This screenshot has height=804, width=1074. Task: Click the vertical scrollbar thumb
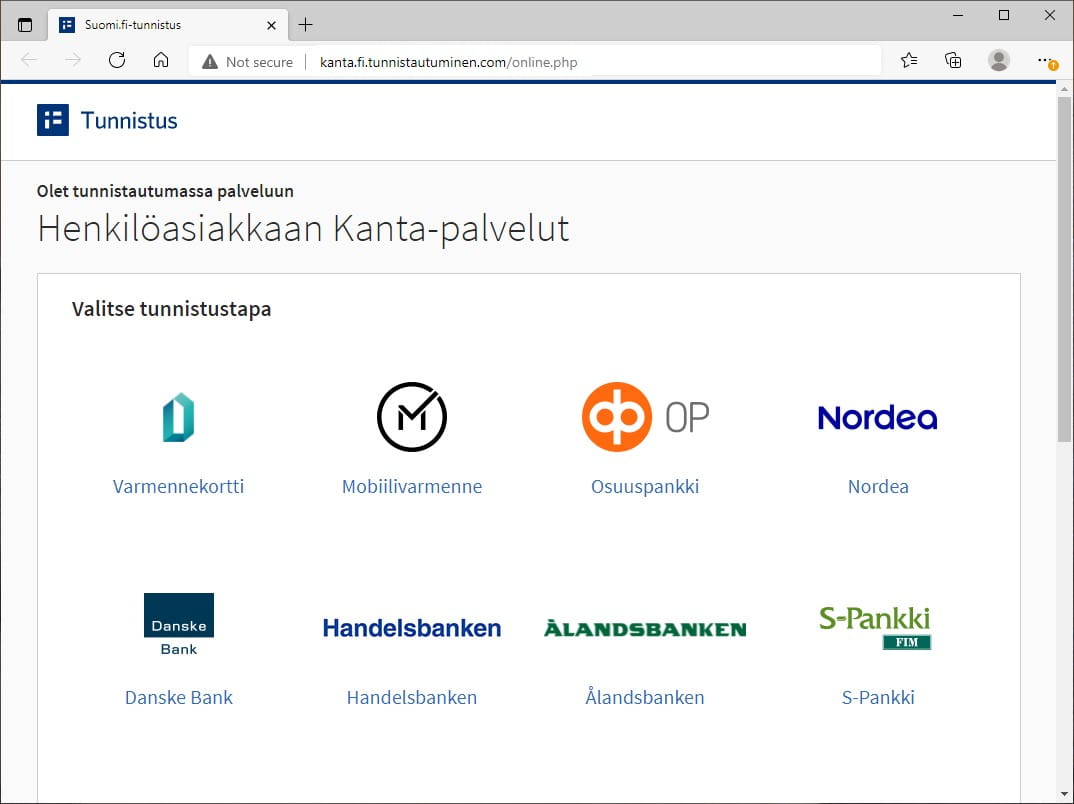click(1064, 269)
